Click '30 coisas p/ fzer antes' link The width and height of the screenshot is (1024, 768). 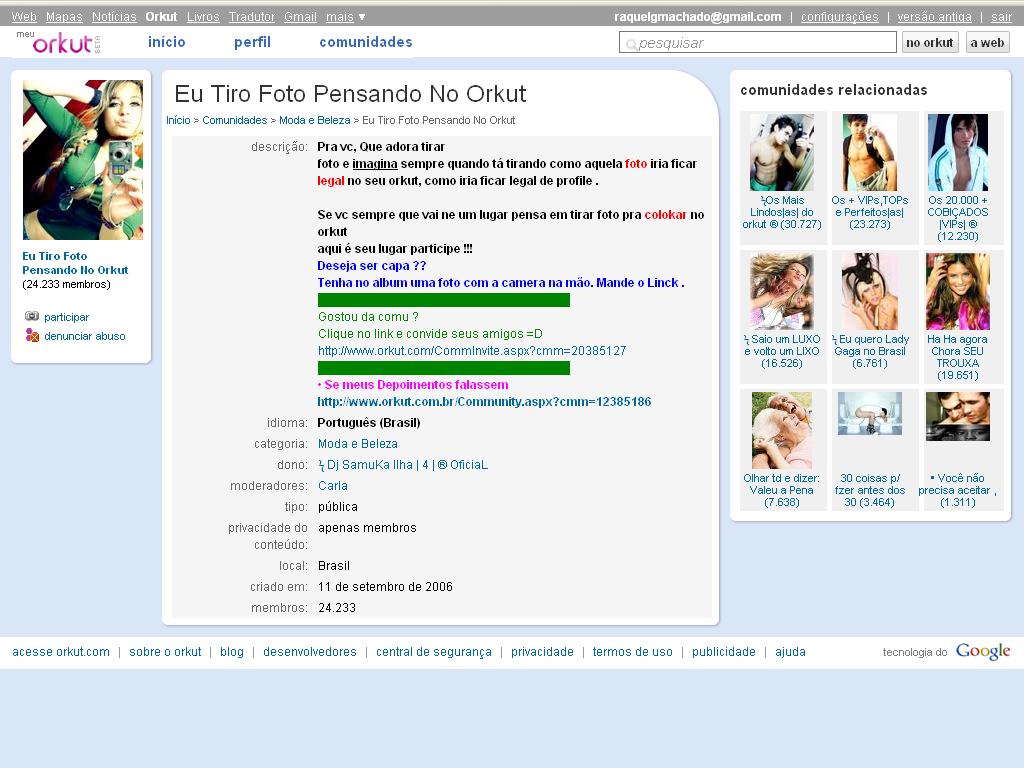click(870, 490)
